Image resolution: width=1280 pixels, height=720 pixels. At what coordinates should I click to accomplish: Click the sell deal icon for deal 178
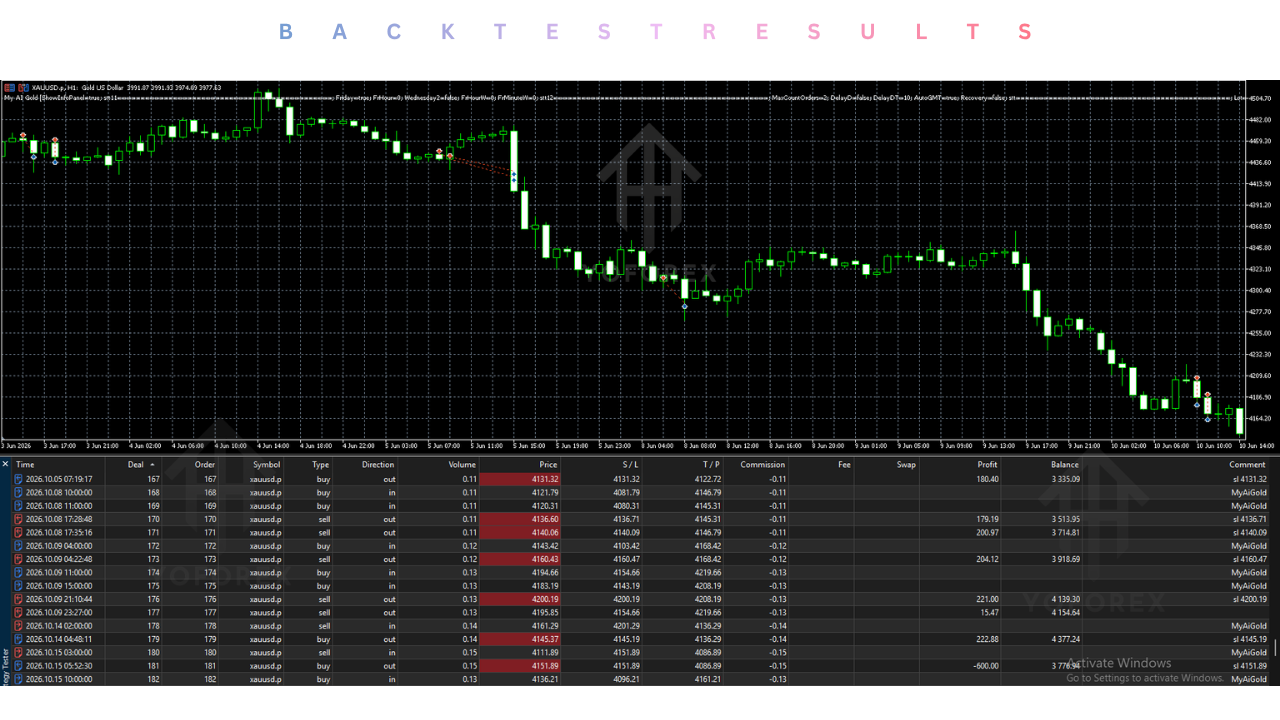[18, 625]
